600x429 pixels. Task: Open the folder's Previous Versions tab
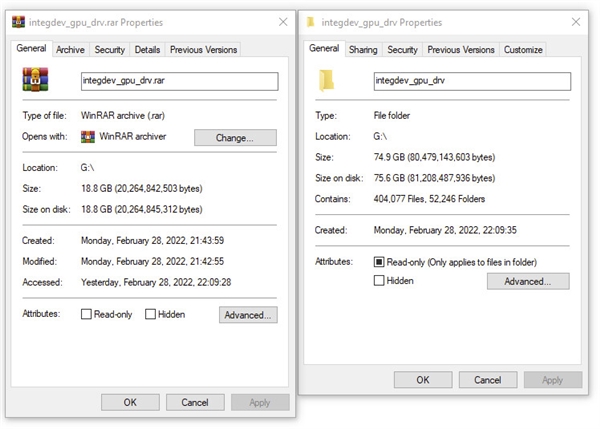(x=460, y=49)
